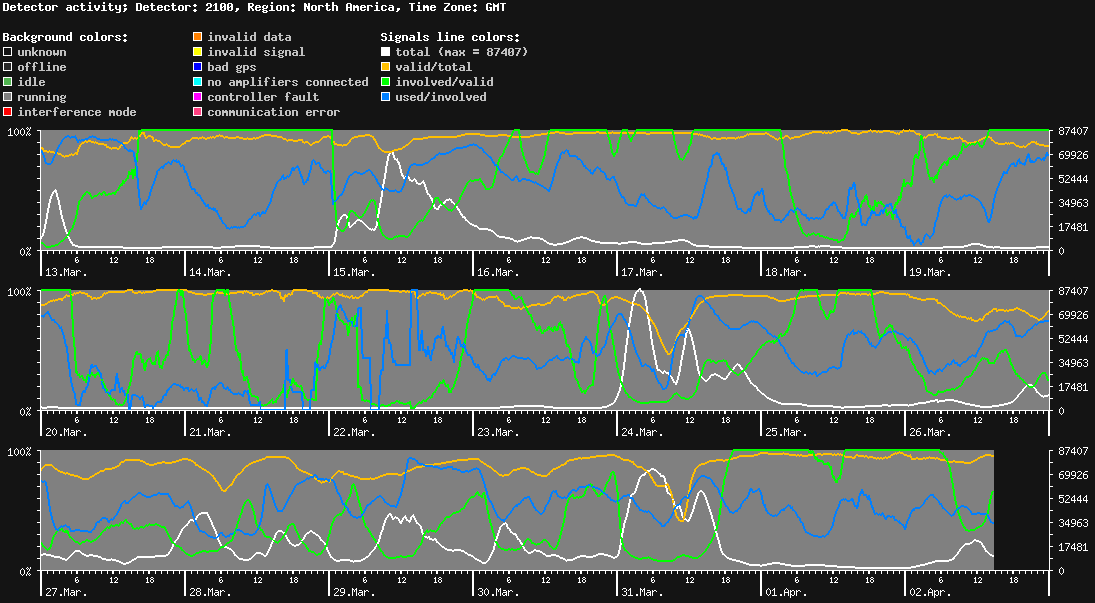Click the 15.Mar. date label
This screenshot has height=603, width=1095.
pyautogui.click(x=354, y=272)
